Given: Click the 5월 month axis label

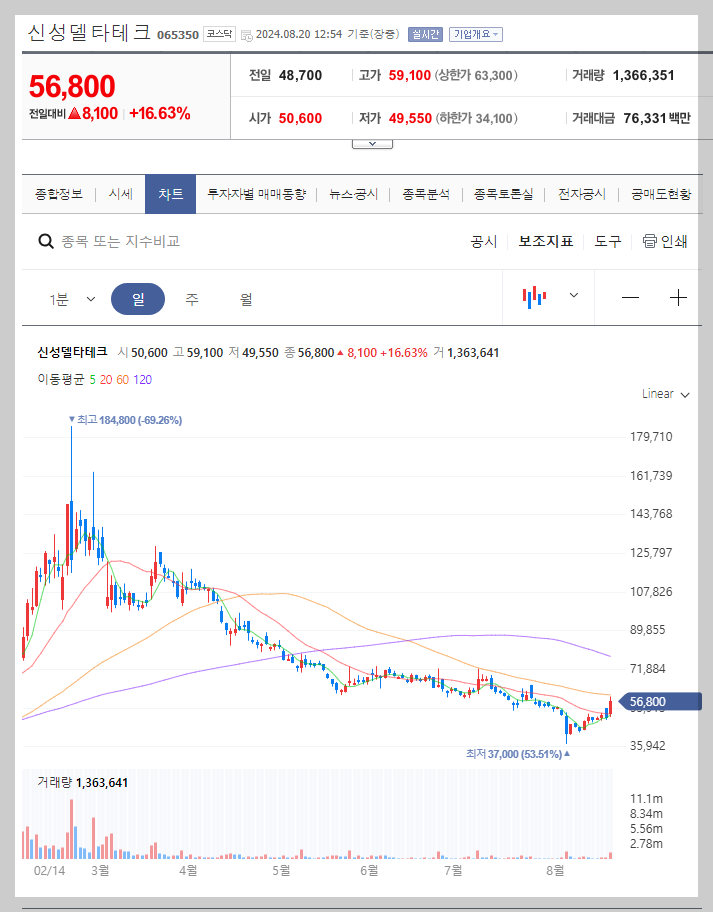Looking at the screenshot, I should coord(281,870).
